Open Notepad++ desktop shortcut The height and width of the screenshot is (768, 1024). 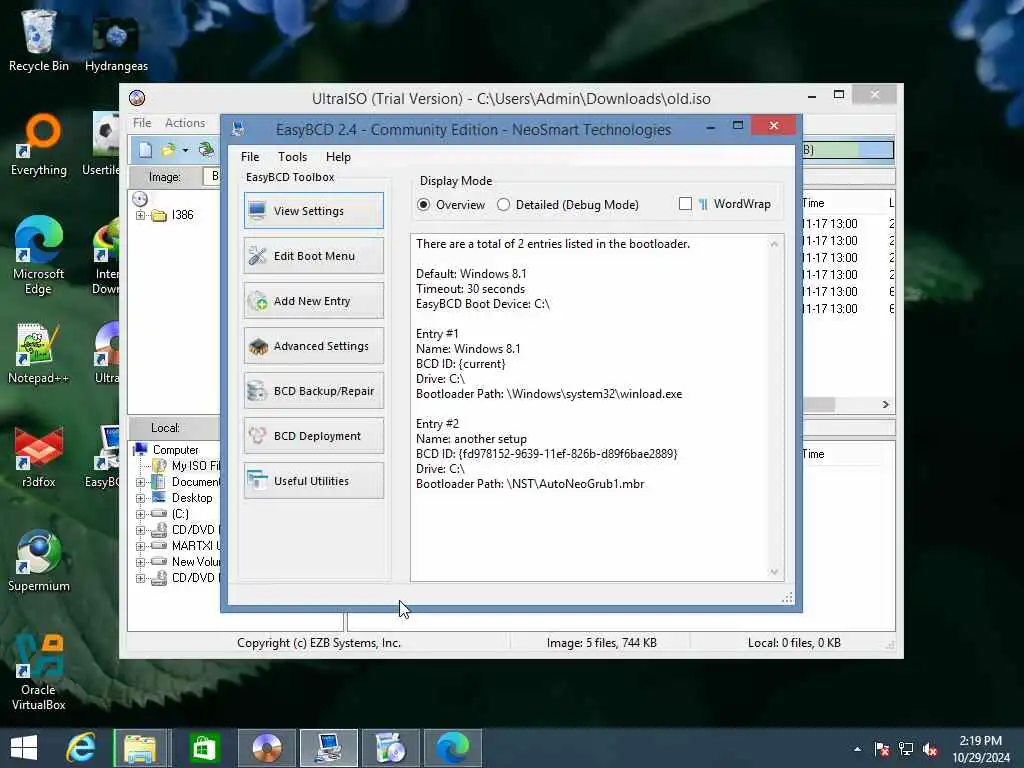click(39, 353)
